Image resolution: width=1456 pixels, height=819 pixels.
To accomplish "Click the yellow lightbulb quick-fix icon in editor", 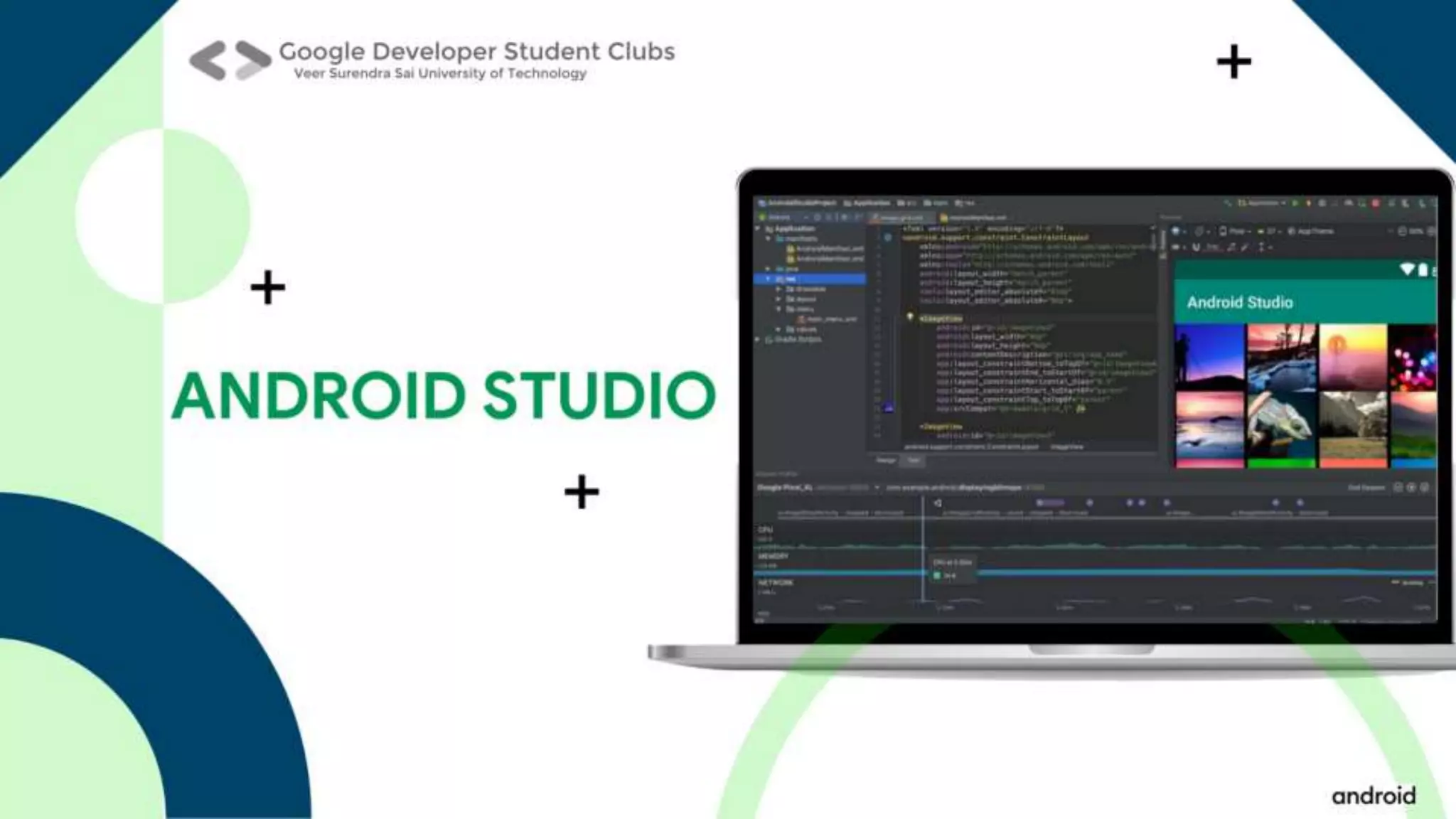I will point(909,317).
